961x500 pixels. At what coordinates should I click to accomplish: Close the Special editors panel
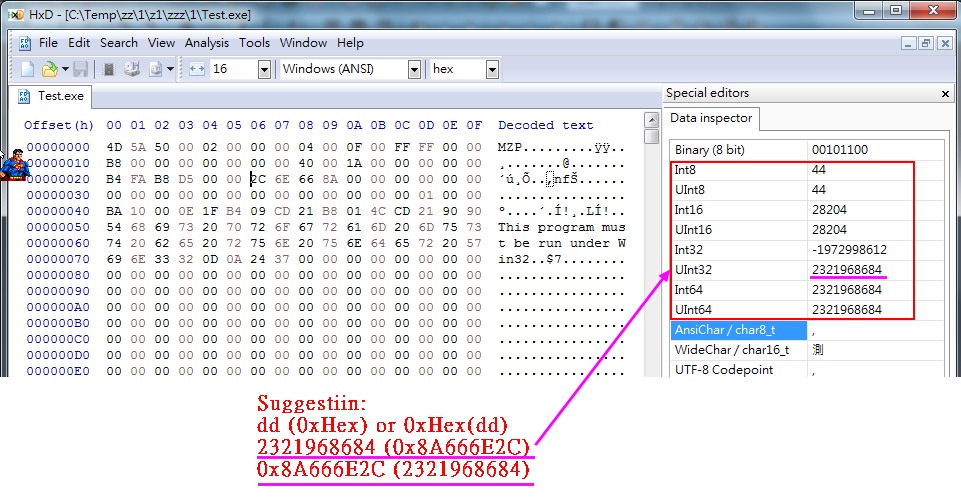[x=945, y=94]
